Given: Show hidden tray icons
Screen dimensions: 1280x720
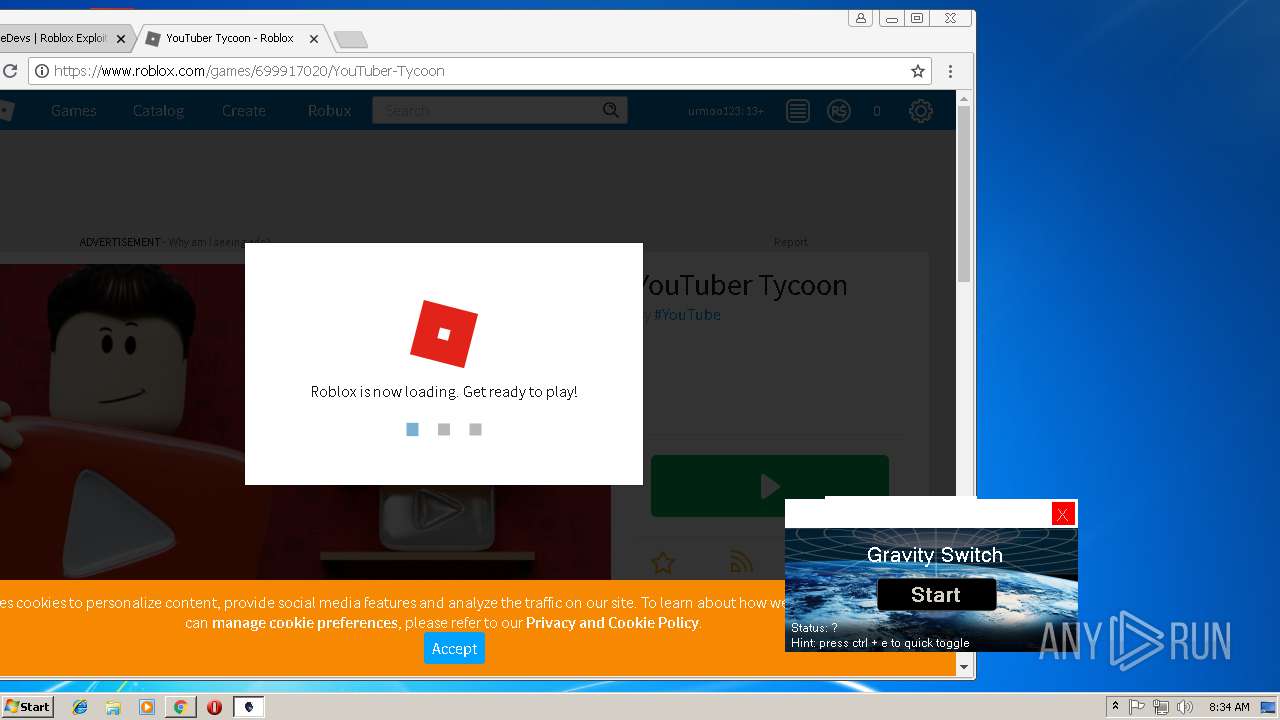Looking at the screenshot, I should coord(1115,707).
